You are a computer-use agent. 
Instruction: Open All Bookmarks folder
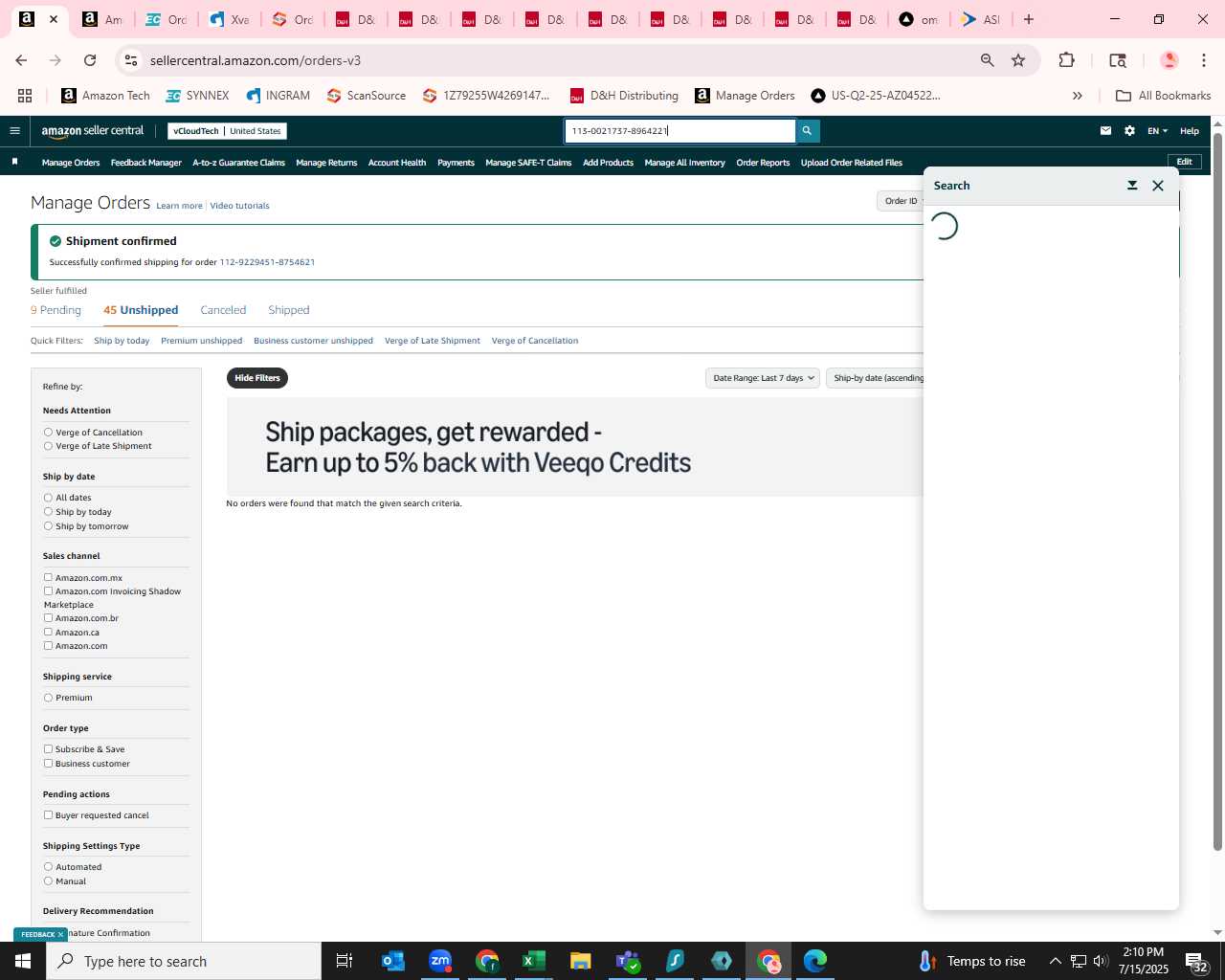coord(1163,96)
